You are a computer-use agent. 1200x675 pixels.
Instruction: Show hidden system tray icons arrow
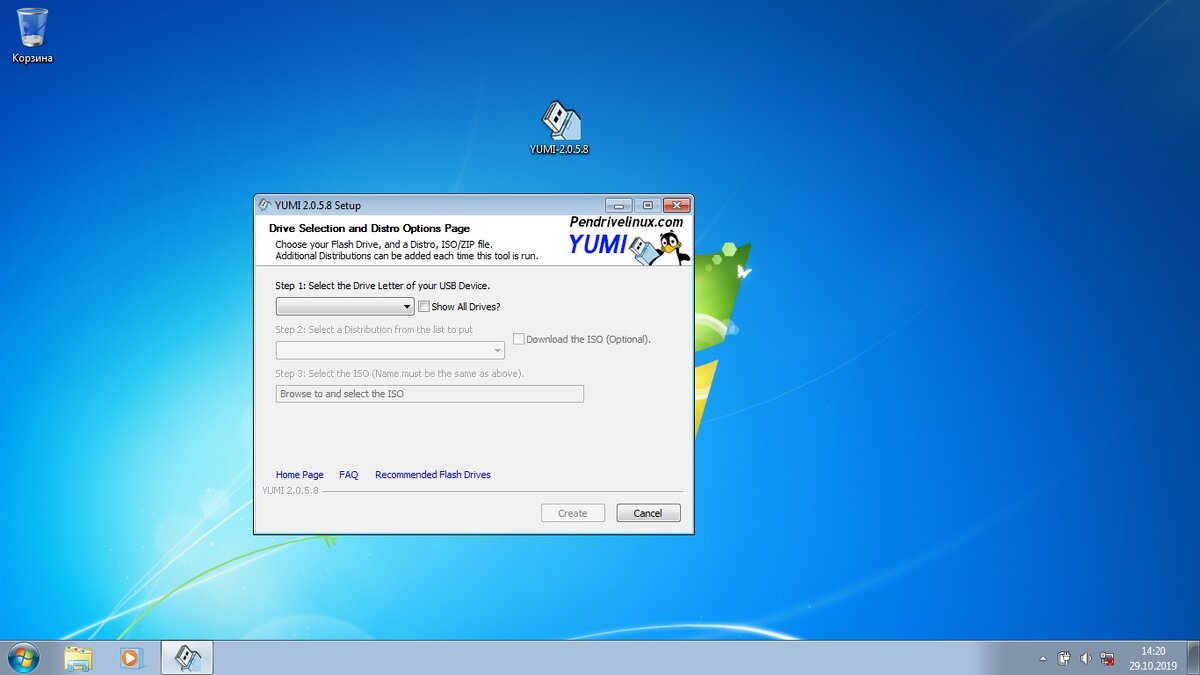coord(1043,659)
